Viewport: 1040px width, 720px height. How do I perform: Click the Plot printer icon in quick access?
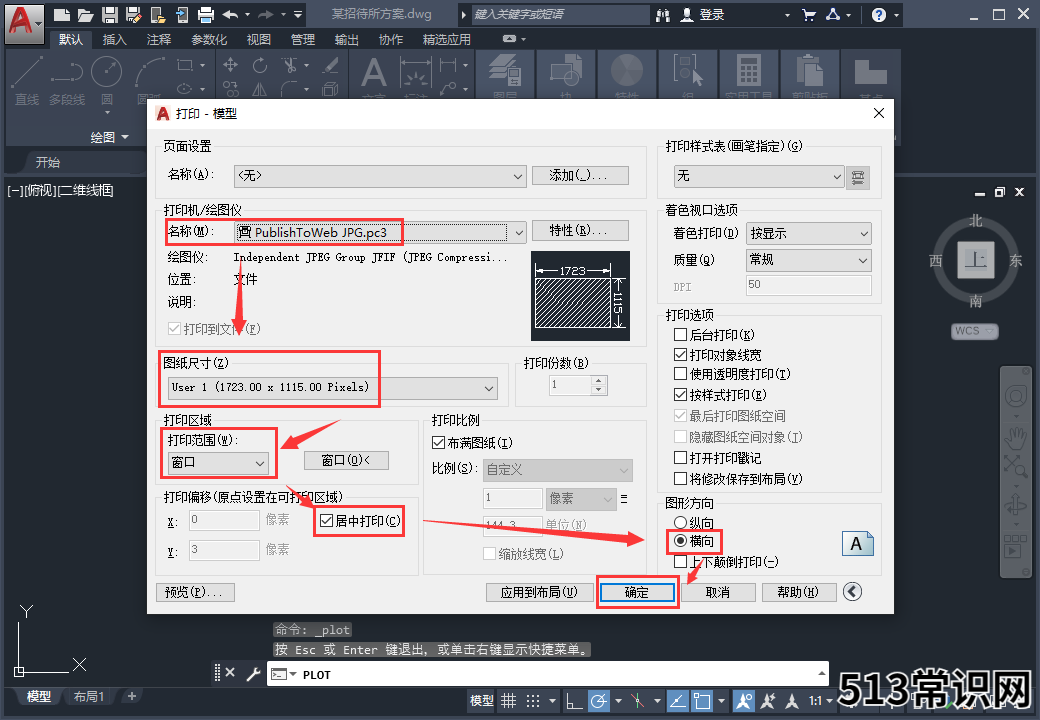coord(206,15)
